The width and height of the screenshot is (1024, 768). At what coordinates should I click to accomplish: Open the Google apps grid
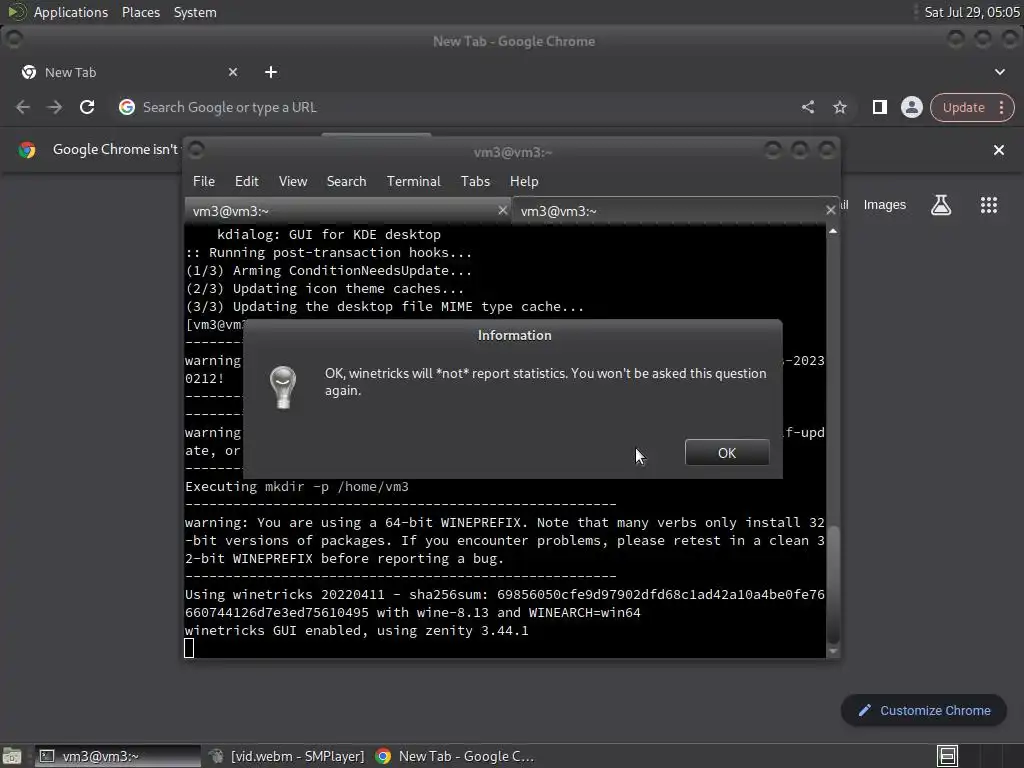click(989, 205)
